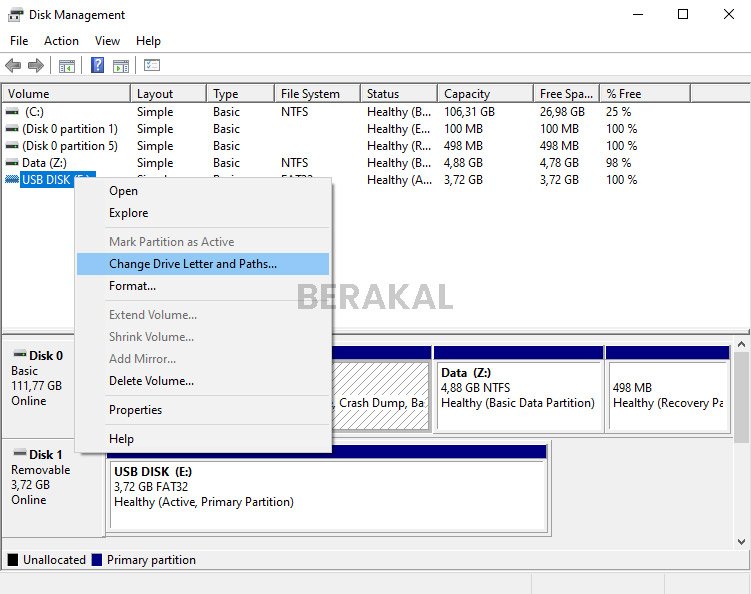Sort by the Free Spa... column header
The width and height of the screenshot is (751, 594).
[x=566, y=93]
